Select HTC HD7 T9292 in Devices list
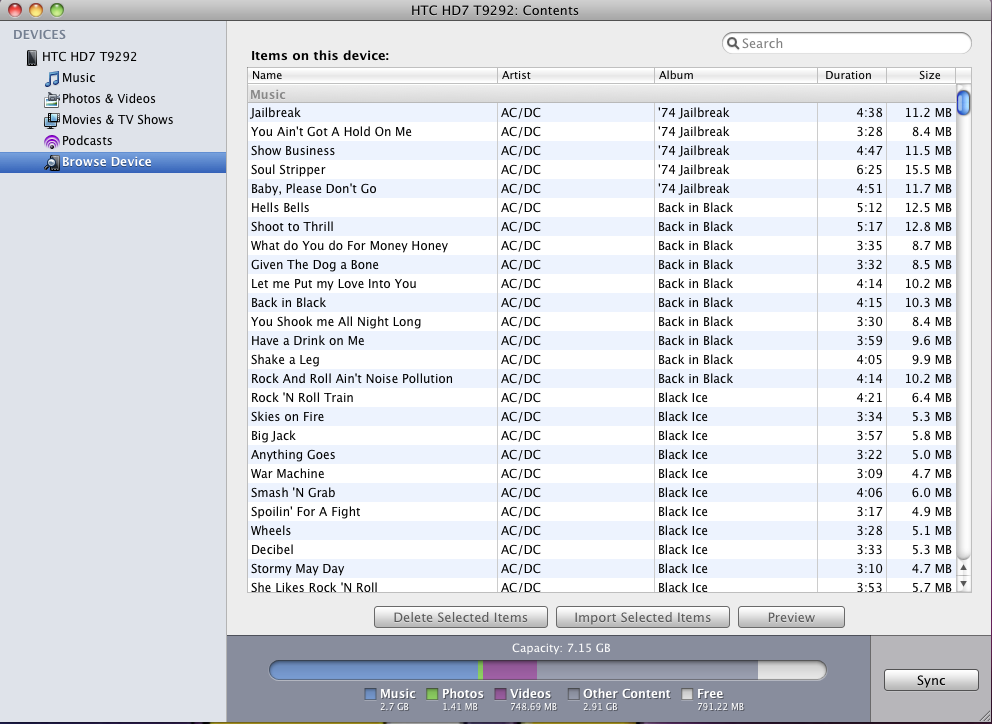Screen dimensions: 992x724 [89, 56]
